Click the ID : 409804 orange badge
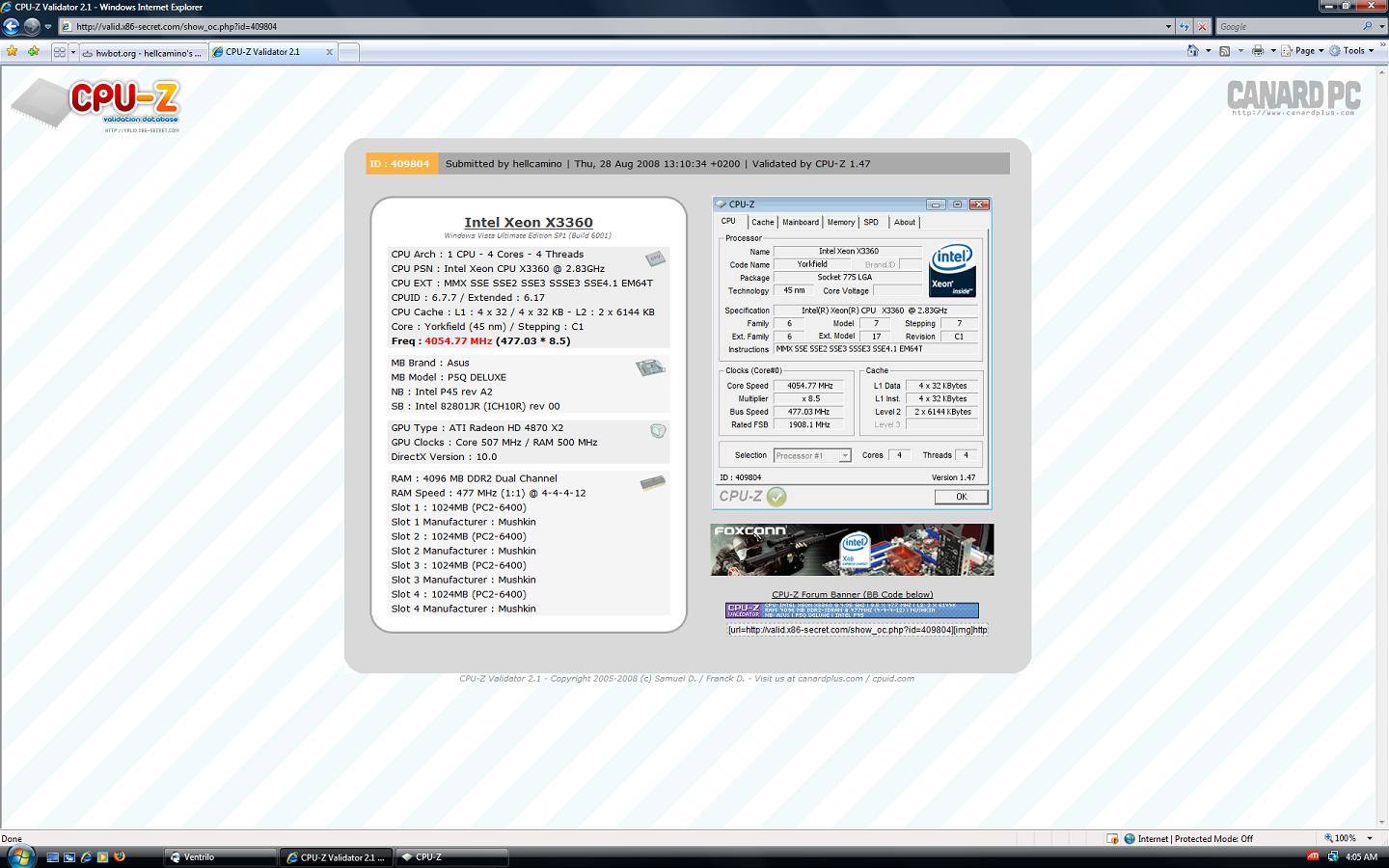The width and height of the screenshot is (1389, 868). coord(400,164)
